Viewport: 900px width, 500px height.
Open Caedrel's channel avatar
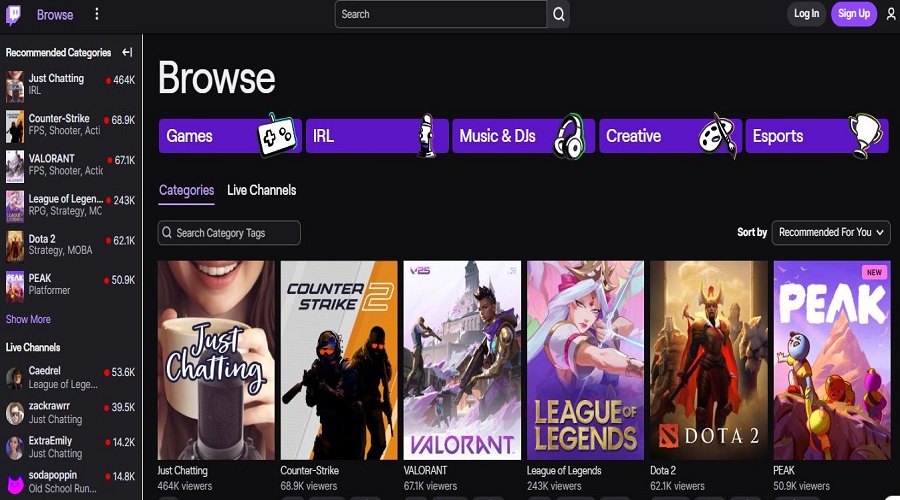15,378
